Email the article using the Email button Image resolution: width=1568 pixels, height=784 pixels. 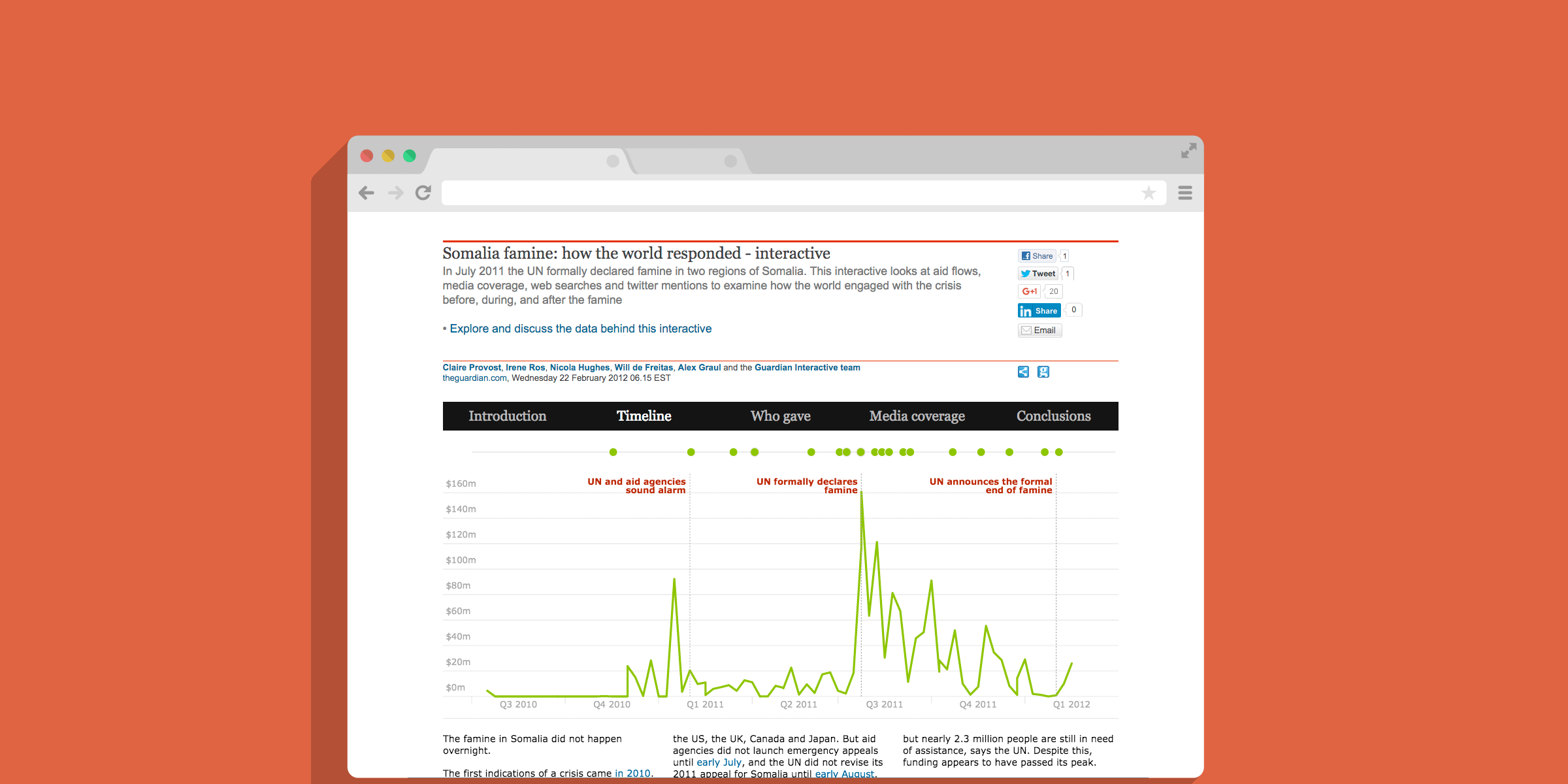pos(1039,330)
